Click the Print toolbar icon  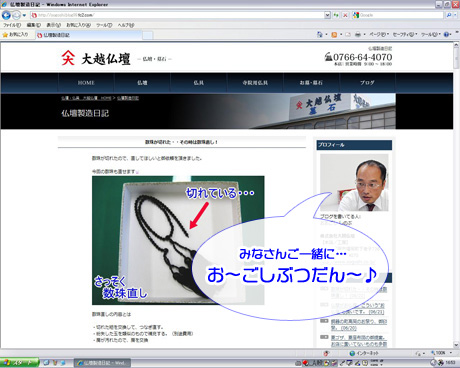click(x=358, y=34)
